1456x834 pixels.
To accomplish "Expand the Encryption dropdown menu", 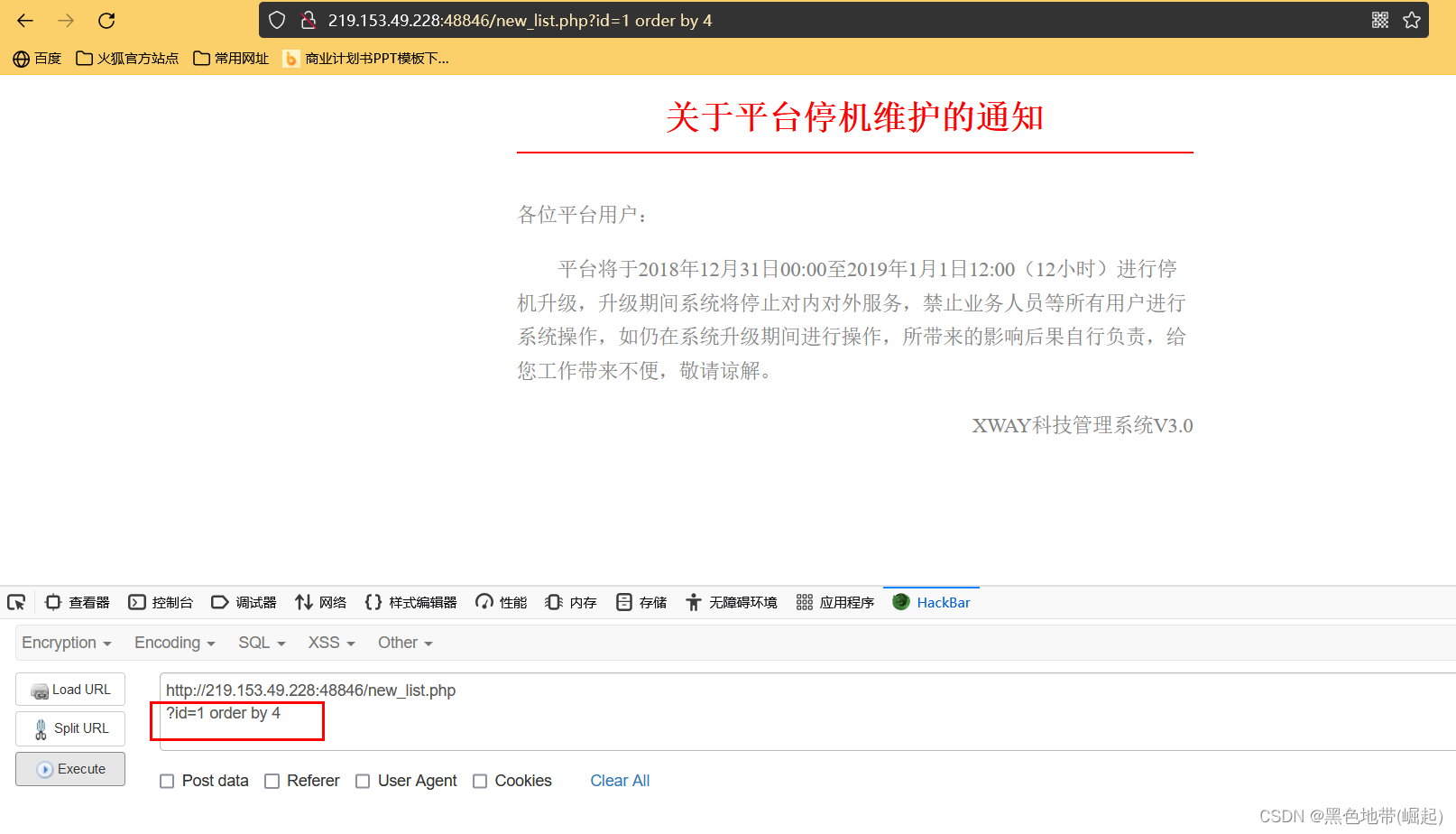I will pyautogui.click(x=67, y=643).
